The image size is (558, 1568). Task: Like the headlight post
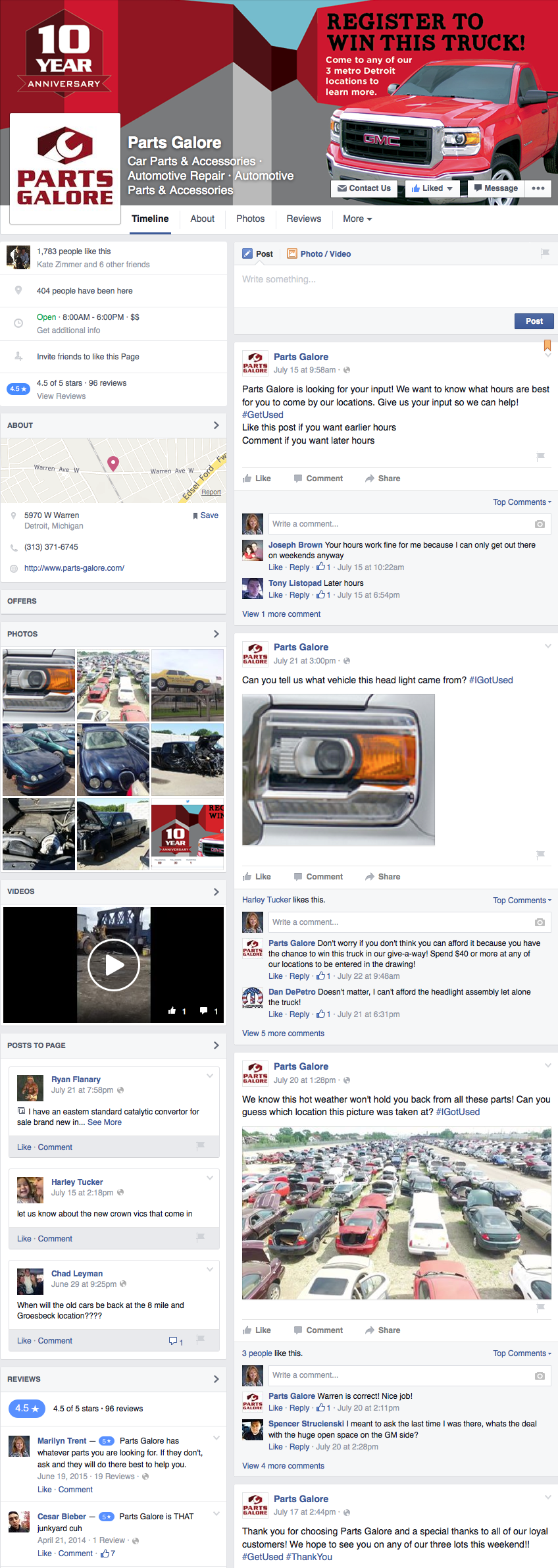(257, 877)
